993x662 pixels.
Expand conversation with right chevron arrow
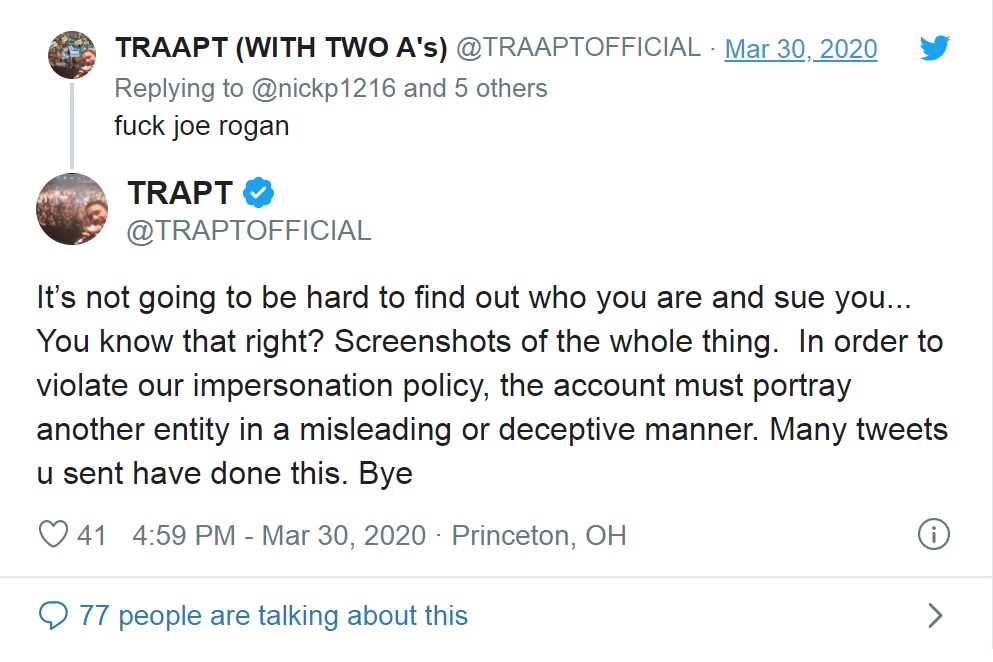click(x=935, y=615)
